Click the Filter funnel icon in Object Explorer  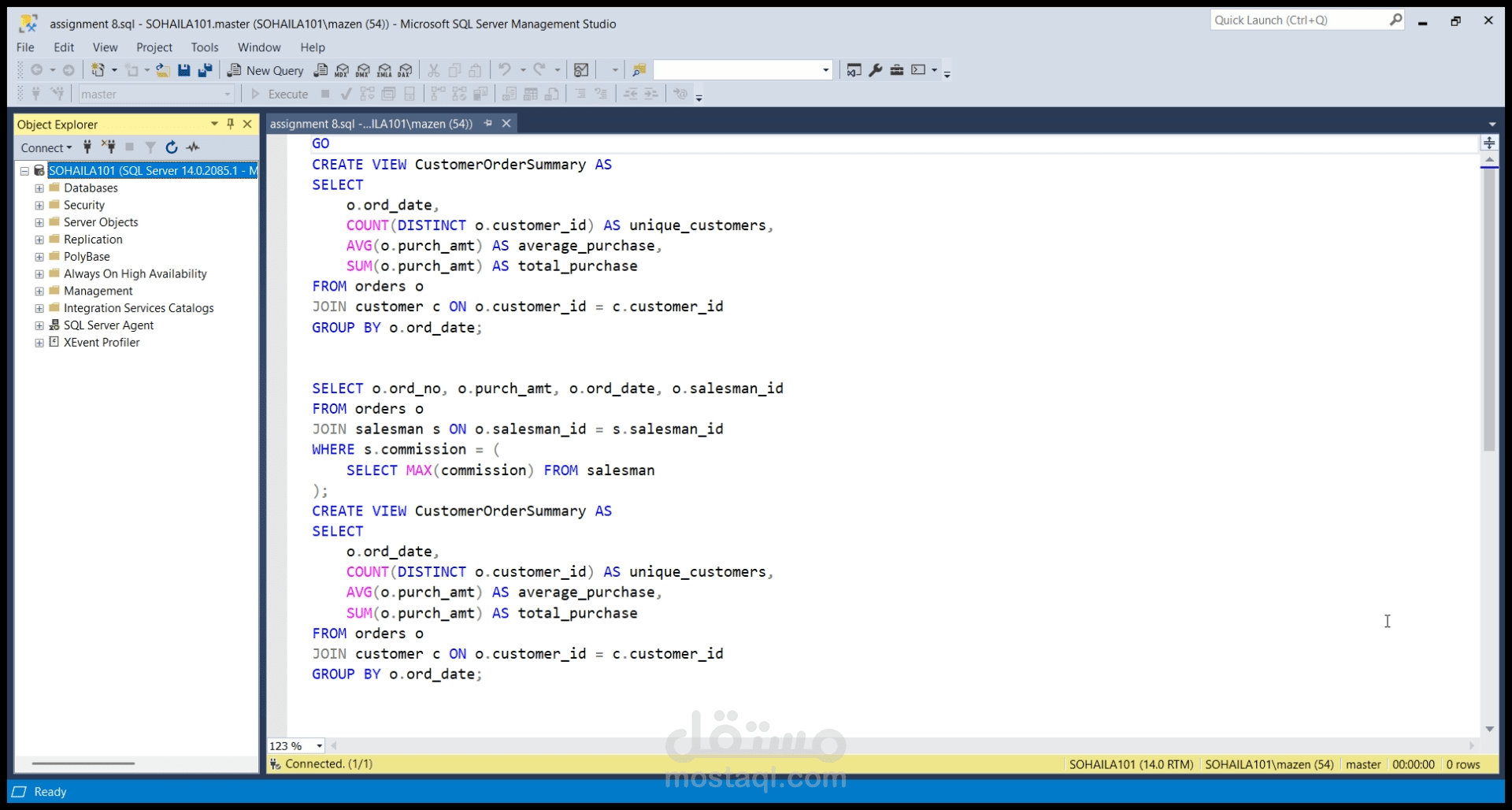(x=150, y=147)
